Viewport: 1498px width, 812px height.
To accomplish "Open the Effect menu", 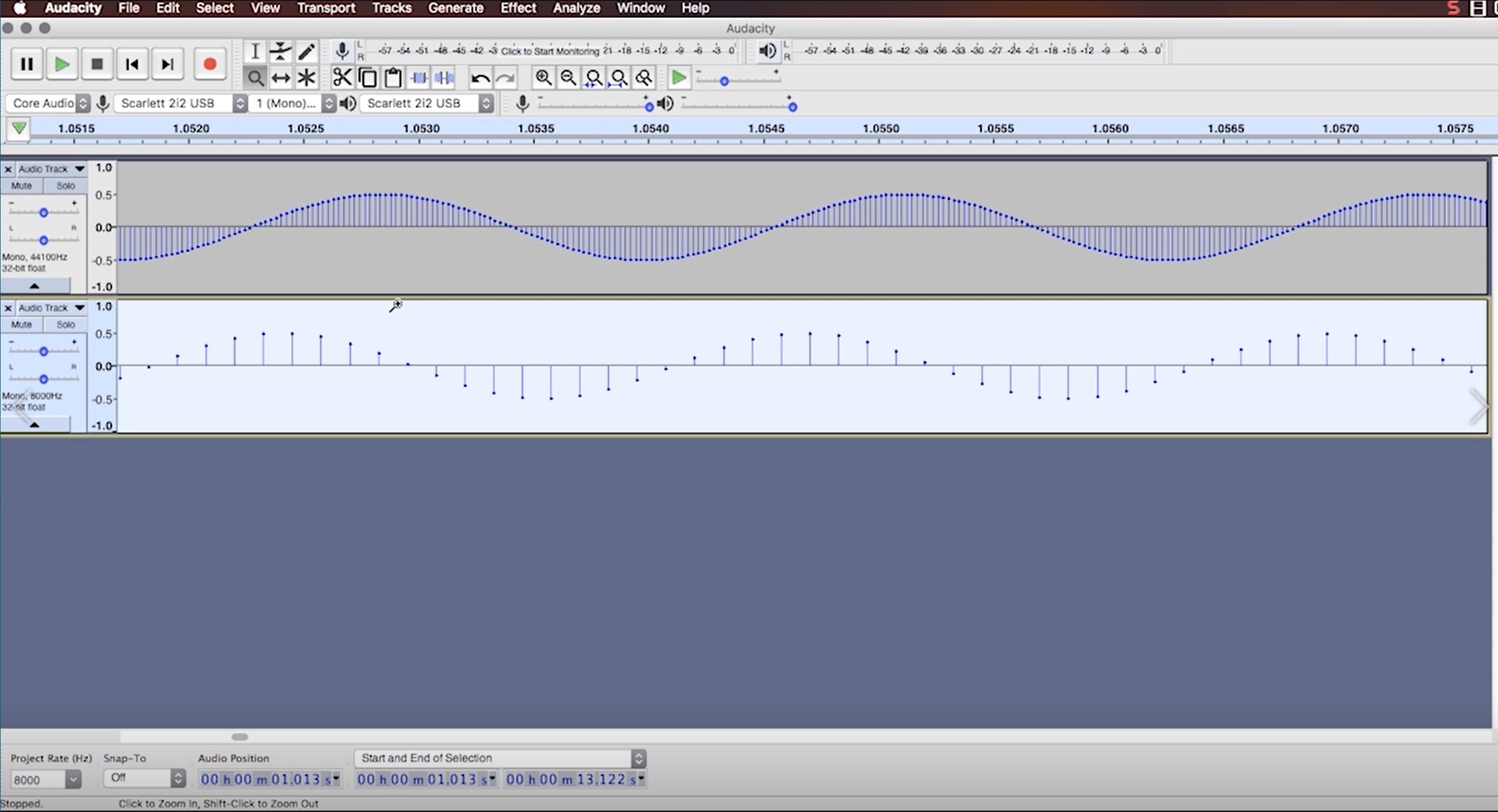I will point(518,8).
